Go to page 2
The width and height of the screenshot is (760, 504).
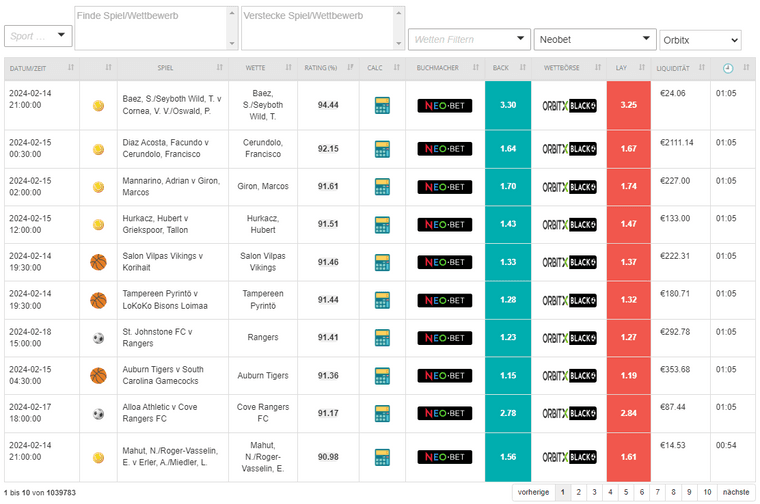coord(578,492)
